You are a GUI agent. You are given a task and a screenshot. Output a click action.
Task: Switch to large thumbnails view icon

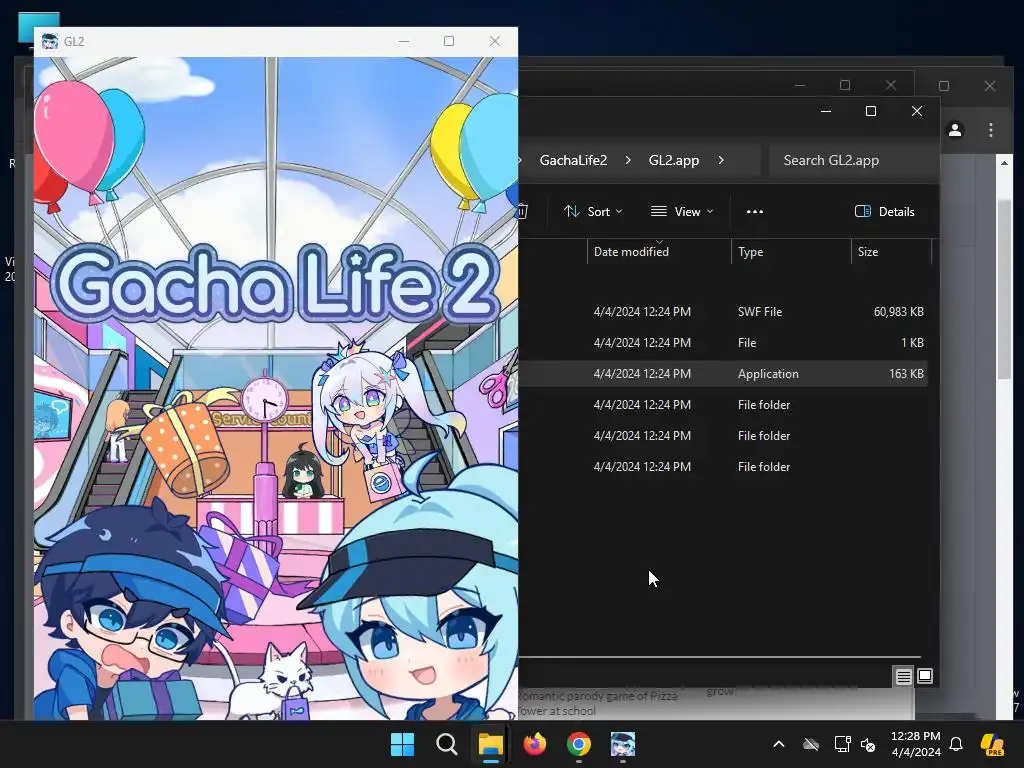pyautogui.click(x=925, y=676)
